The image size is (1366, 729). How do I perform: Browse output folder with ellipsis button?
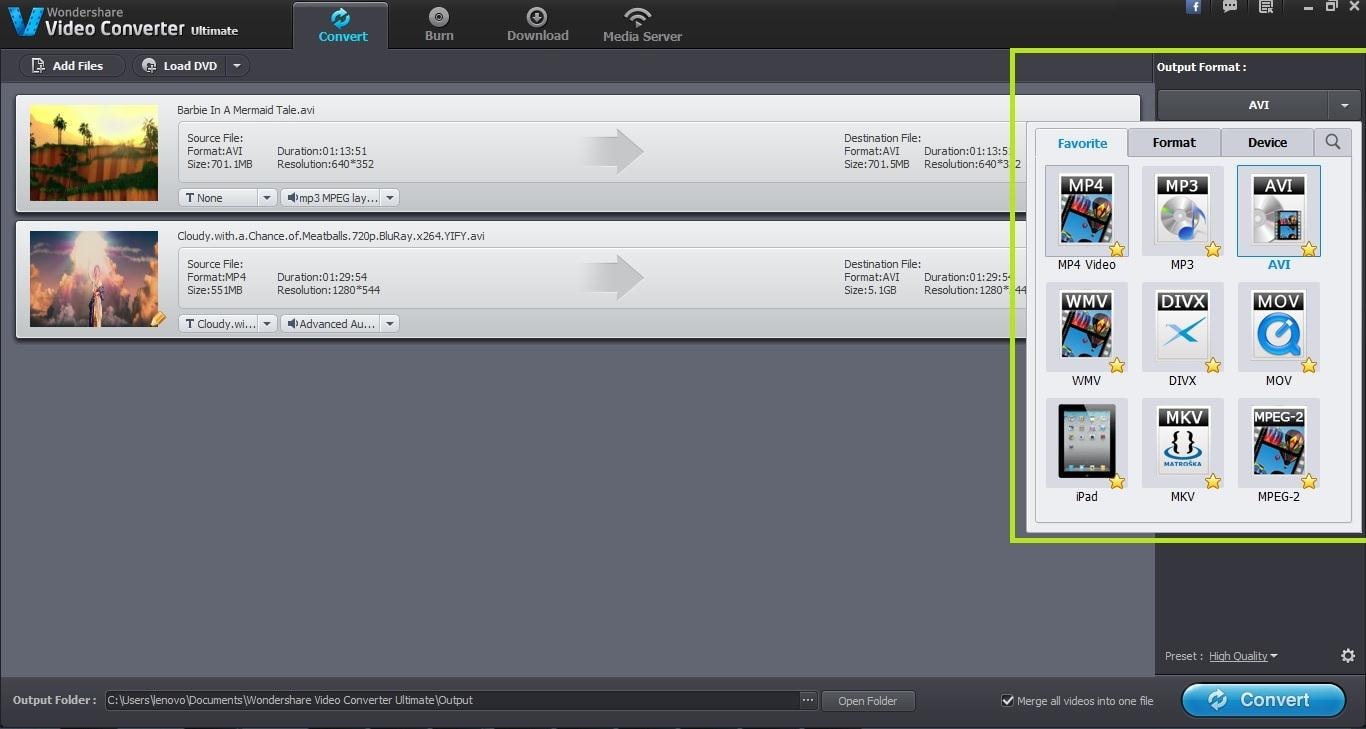808,700
